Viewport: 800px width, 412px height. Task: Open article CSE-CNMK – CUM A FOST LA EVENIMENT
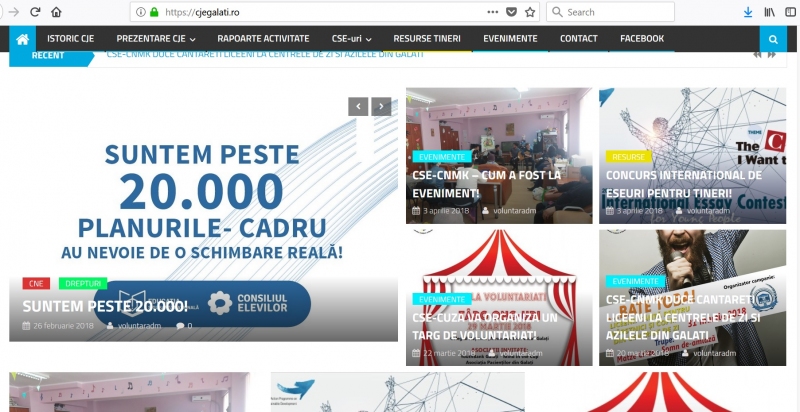coord(487,184)
